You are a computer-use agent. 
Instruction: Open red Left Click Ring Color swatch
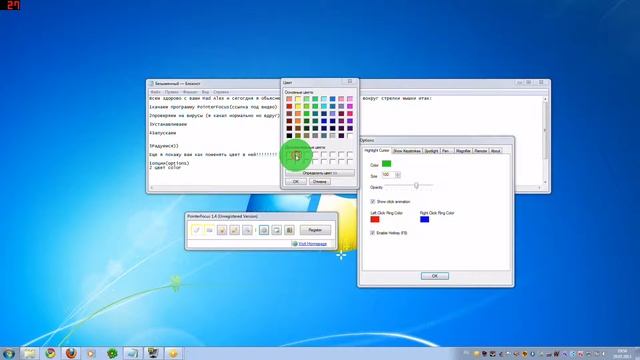375,219
